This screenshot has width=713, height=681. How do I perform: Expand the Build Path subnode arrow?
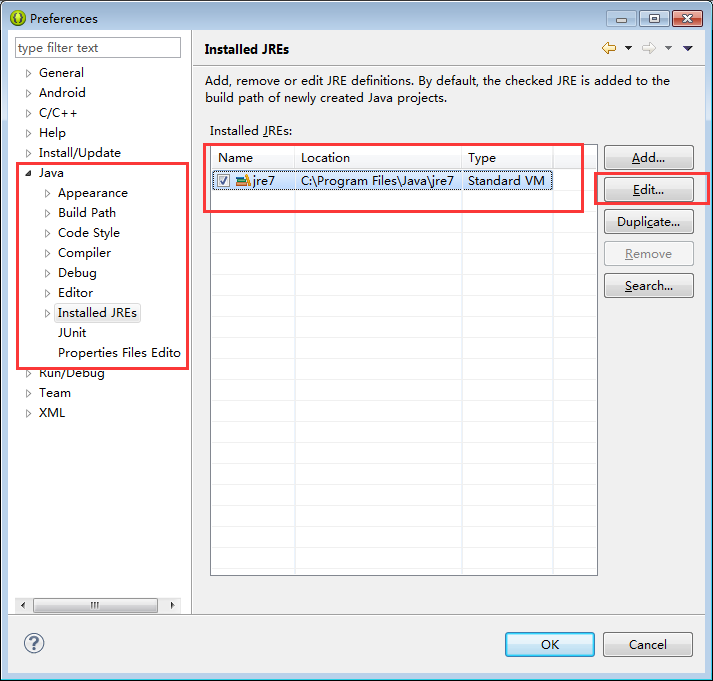point(47,213)
